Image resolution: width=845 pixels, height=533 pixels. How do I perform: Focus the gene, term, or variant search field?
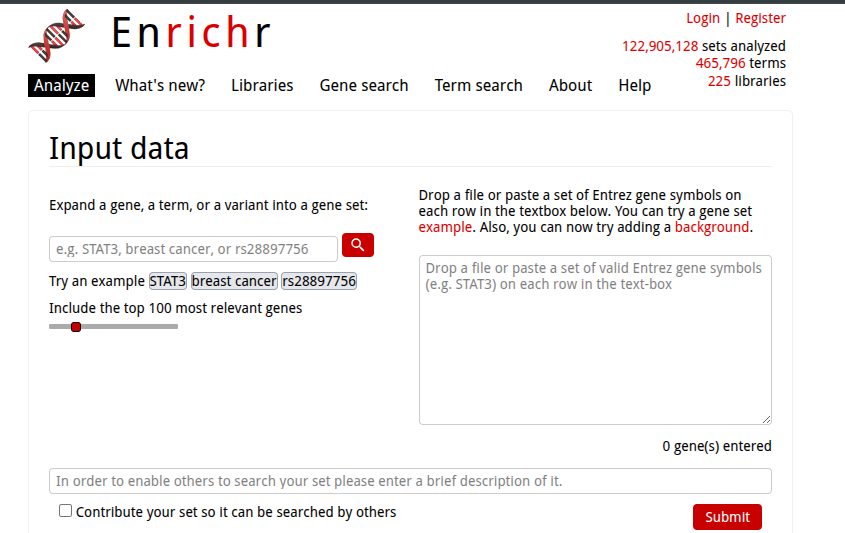coord(193,249)
